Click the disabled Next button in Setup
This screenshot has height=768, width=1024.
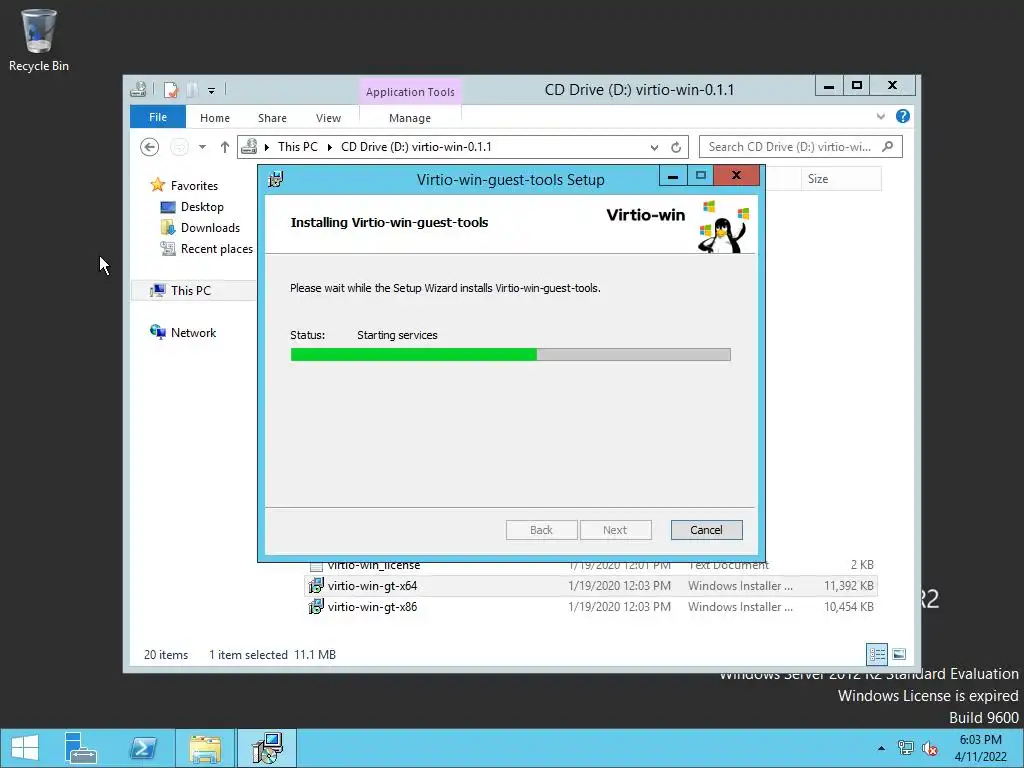click(615, 530)
